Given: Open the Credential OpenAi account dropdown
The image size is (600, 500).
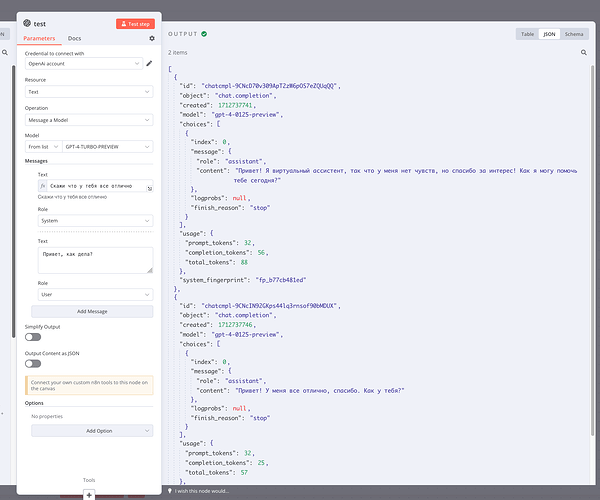Looking at the screenshot, I should click(84, 64).
